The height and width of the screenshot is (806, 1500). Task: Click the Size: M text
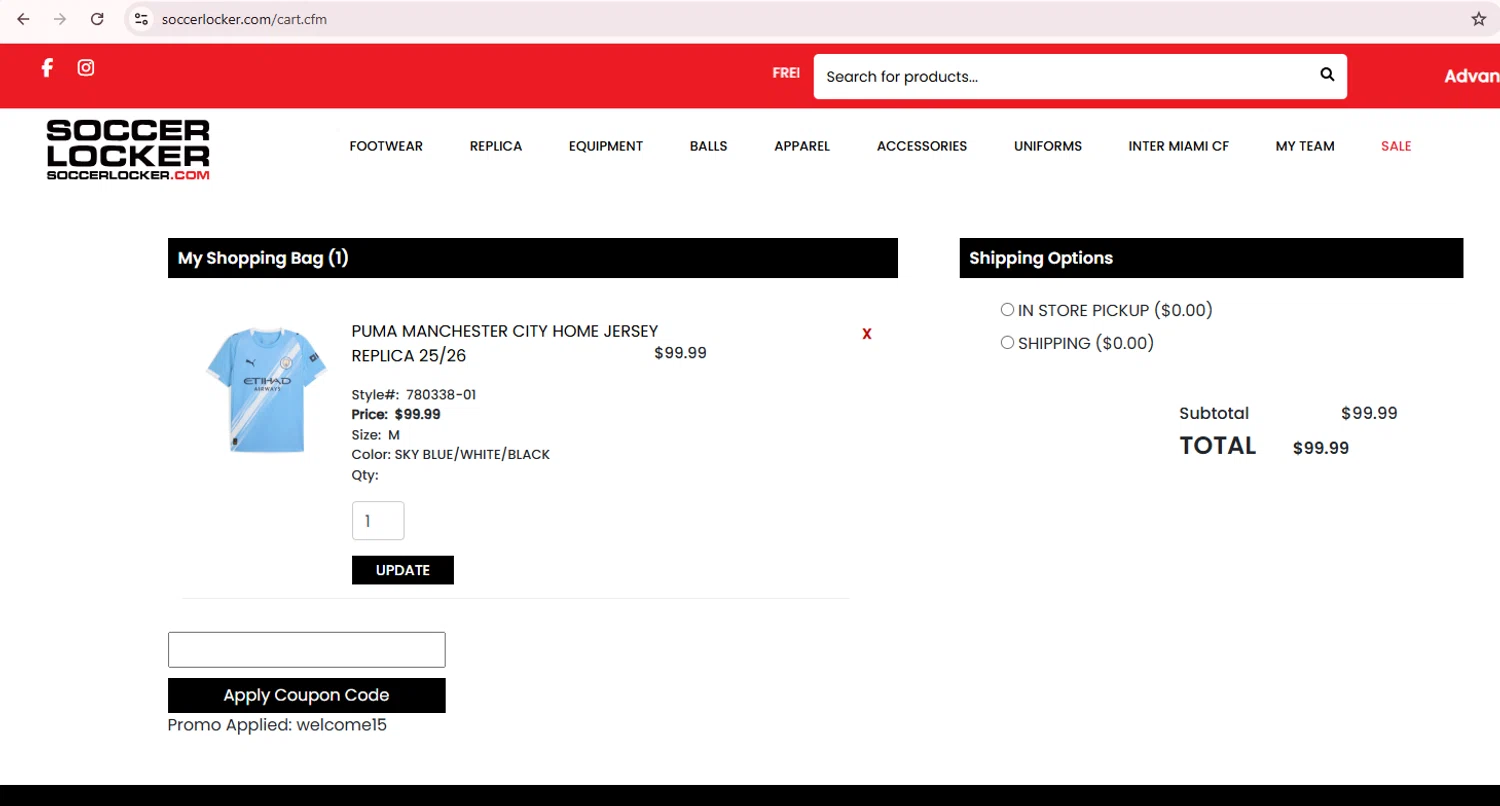[376, 435]
